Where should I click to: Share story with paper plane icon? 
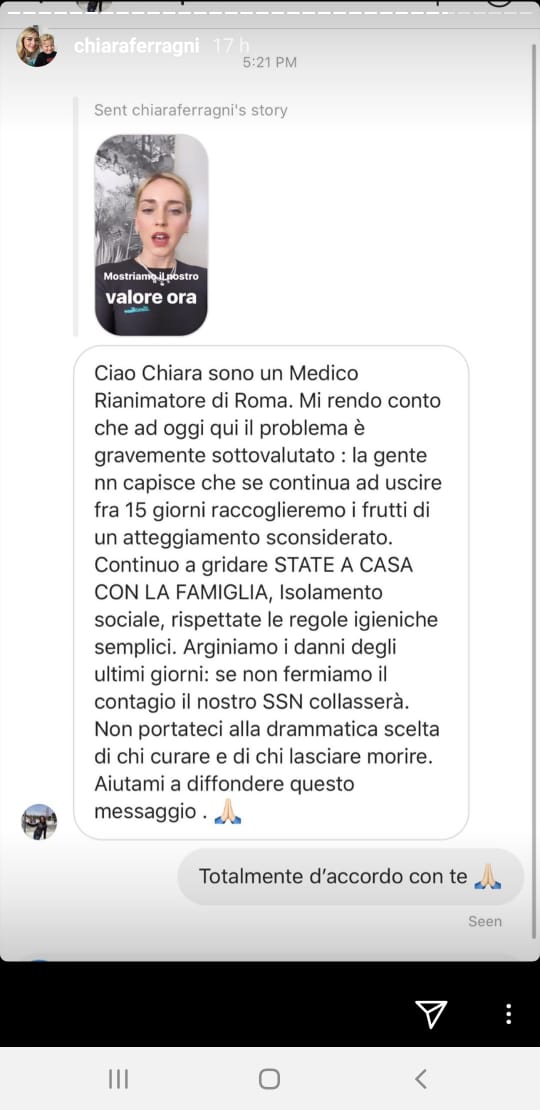pos(431,1014)
